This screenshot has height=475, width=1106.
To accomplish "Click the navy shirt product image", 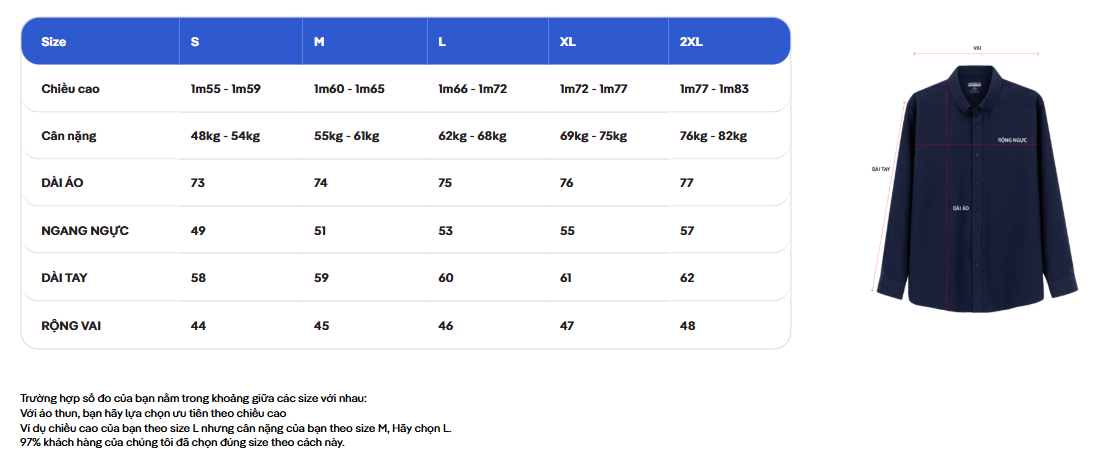I will 976,188.
